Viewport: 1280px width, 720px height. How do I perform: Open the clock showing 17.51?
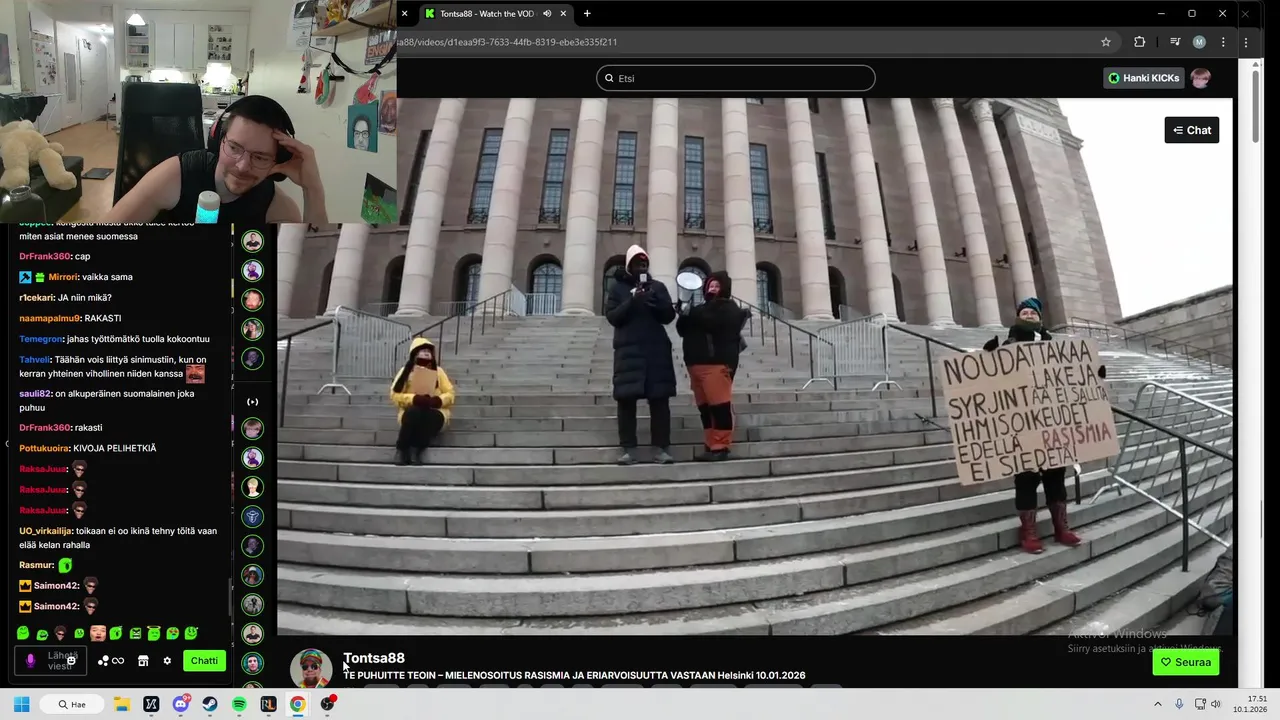1257,698
